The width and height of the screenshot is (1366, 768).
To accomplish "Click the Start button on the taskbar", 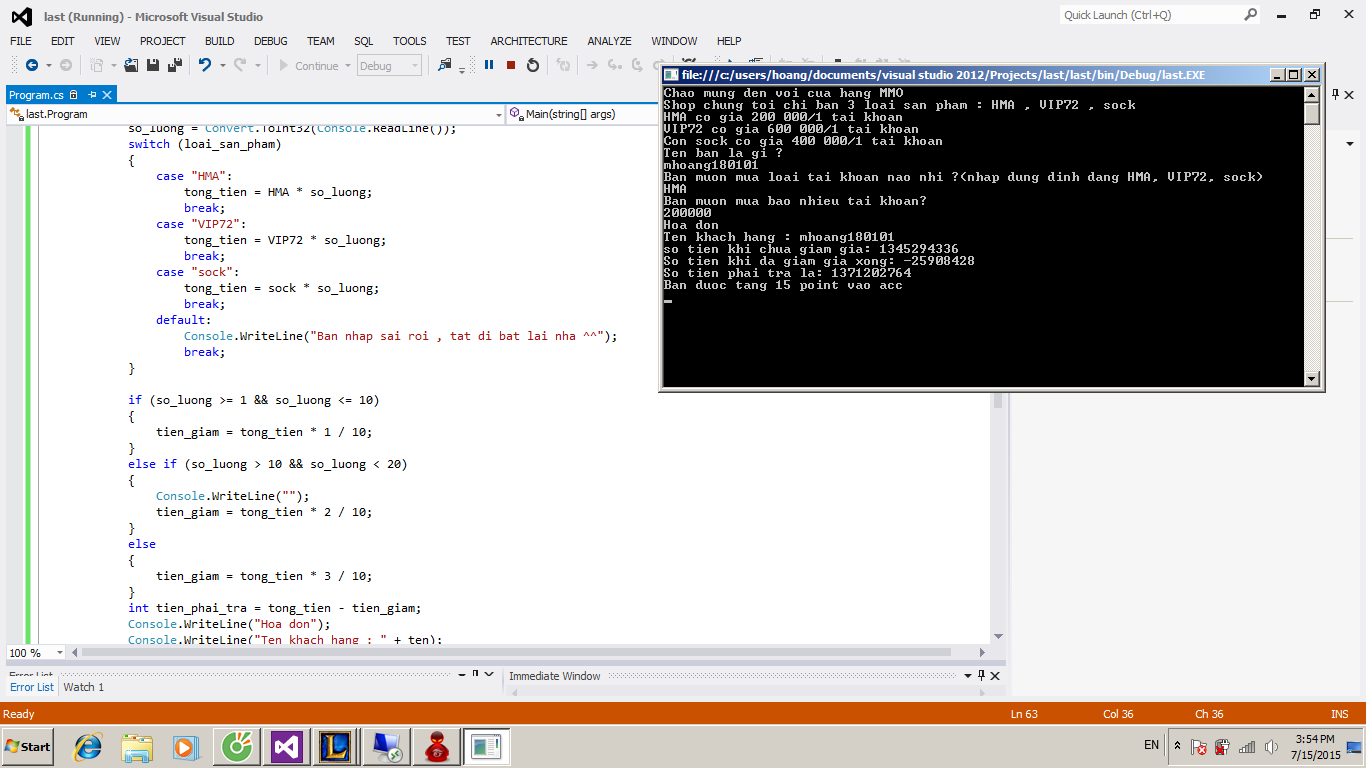I will pos(28,746).
